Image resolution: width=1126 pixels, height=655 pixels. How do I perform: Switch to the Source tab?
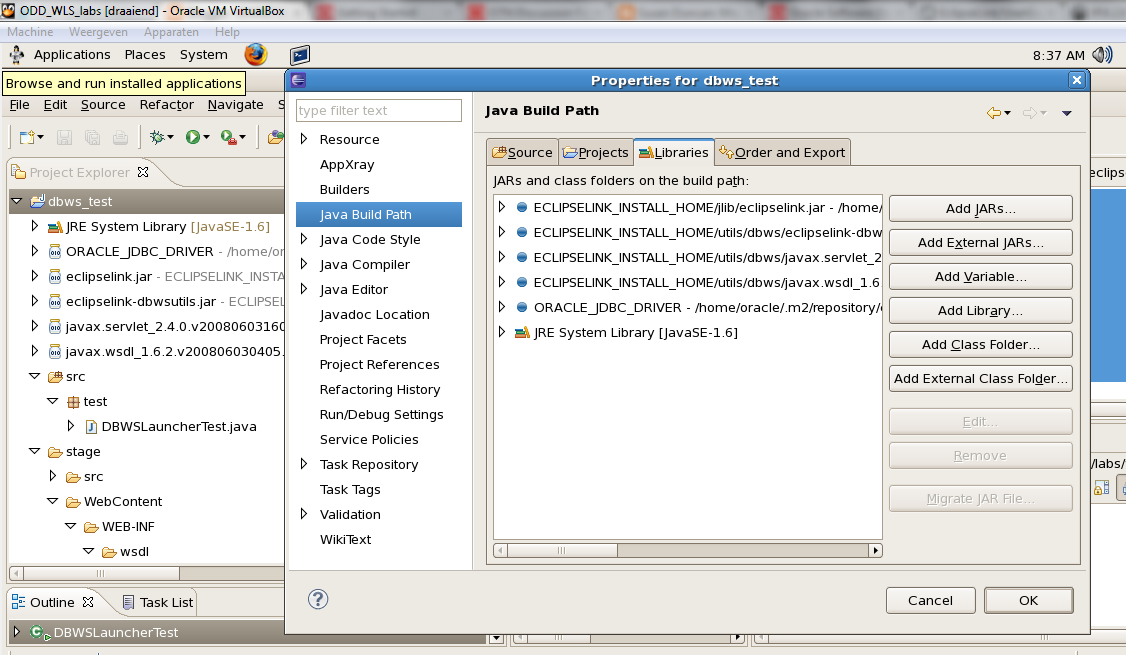(x=522, y=152)
